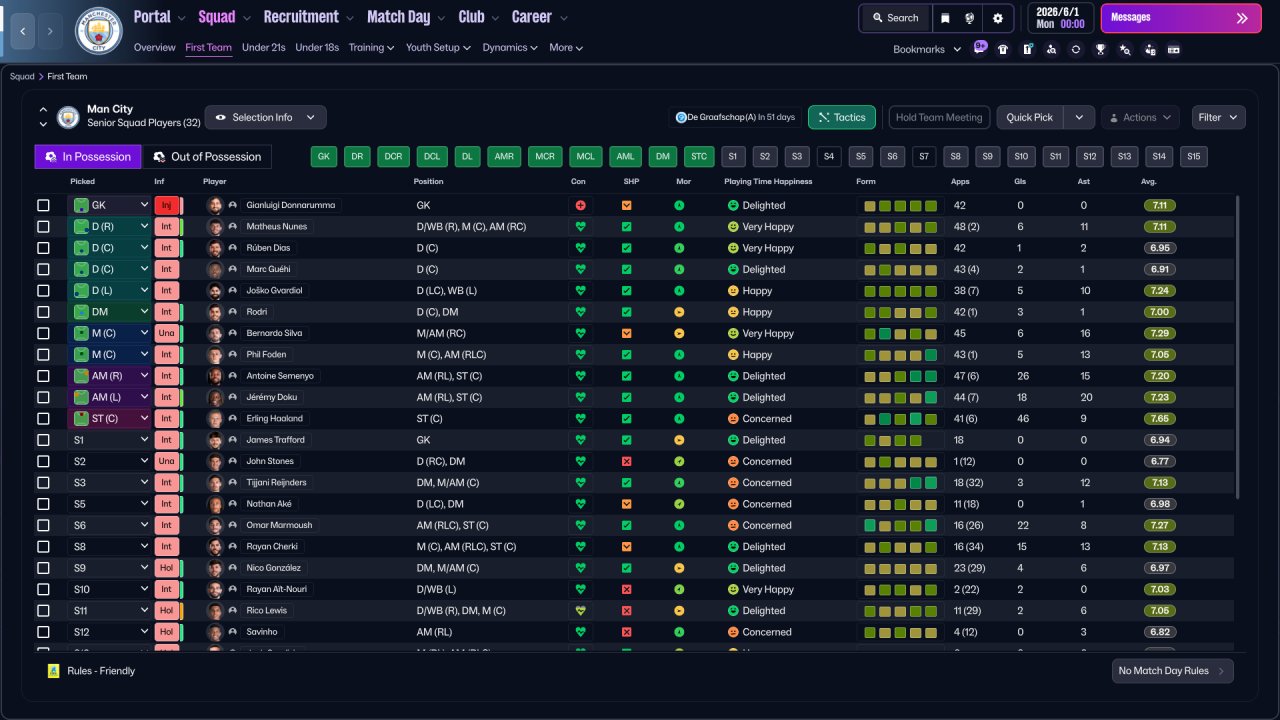Click the circular refresh arrows icon
The height and width of the screenshot is (720, 1280).
click(x=1076, y=49)
